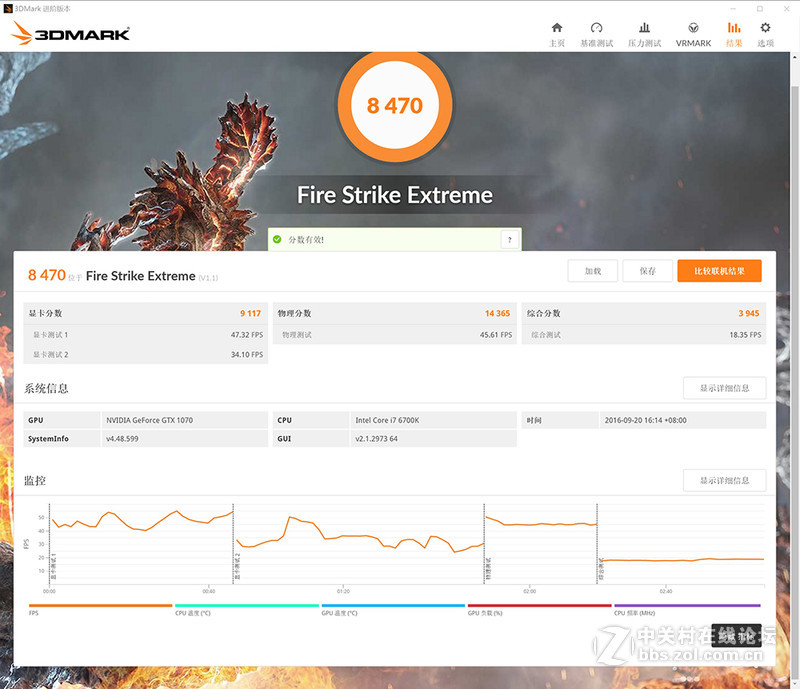Click the Save (保存) button
This screenshot has width=800, height=689.
[x=647, y=271]
